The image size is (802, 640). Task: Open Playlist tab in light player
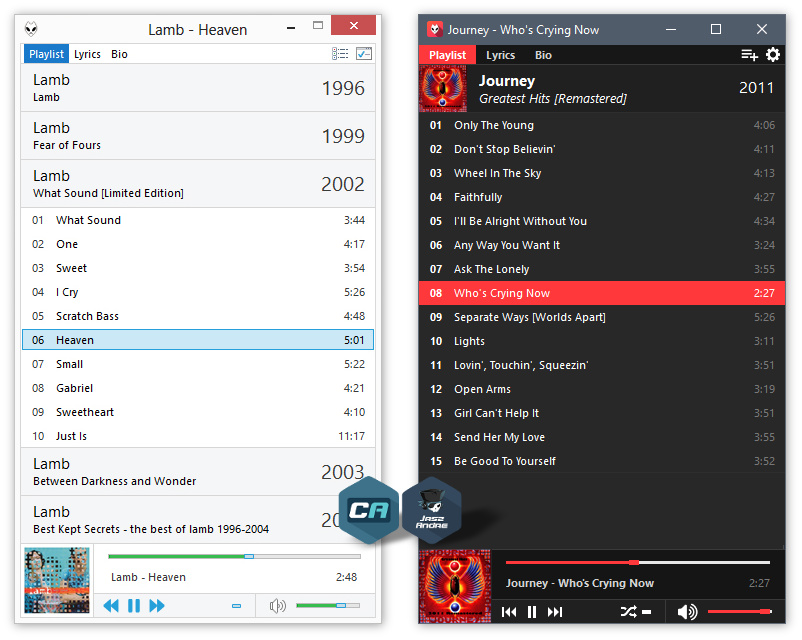click(46, 54)
